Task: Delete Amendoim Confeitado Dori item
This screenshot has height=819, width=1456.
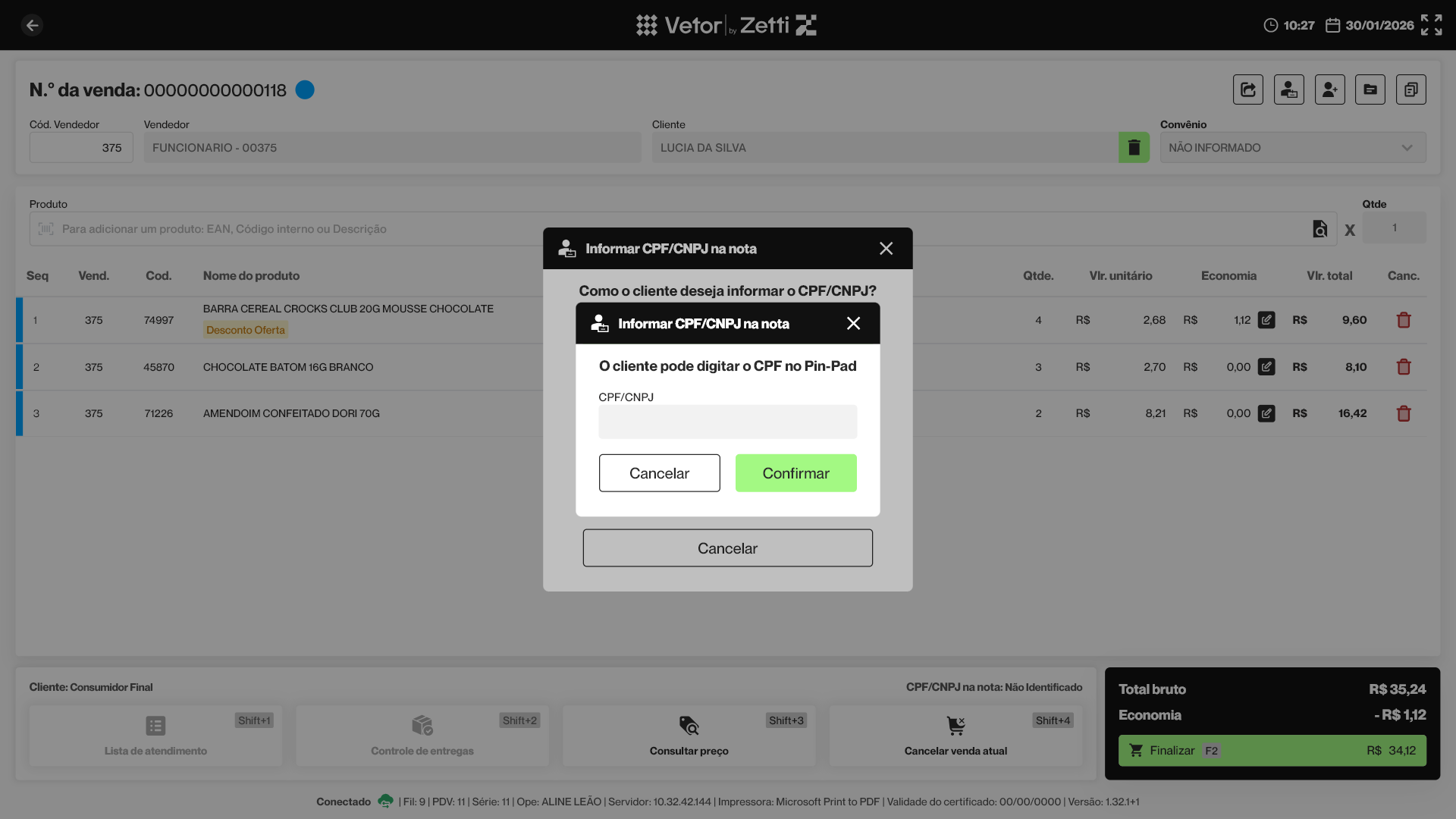Action: [x=1403, y=413]
